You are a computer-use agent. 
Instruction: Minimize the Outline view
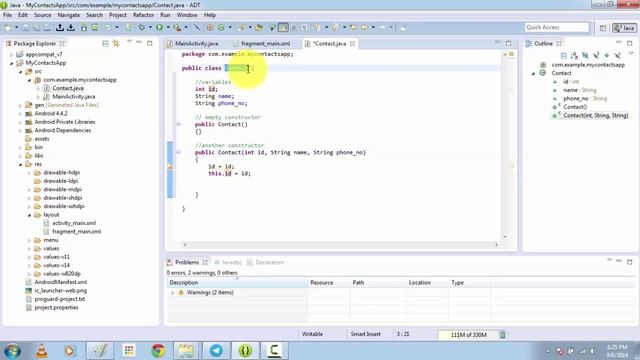(619, 42)
